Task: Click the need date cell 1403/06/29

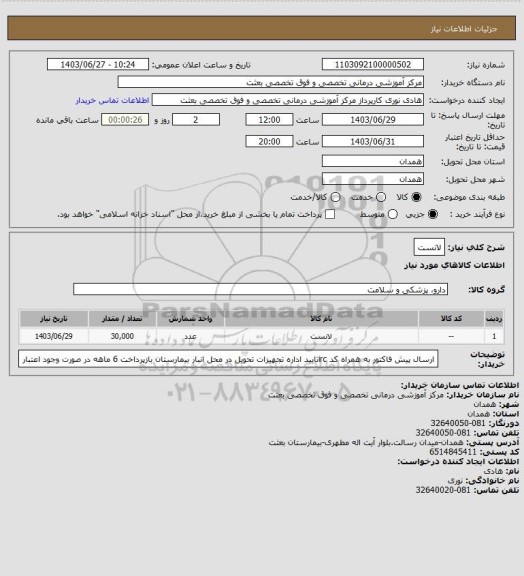Action: point(54,336)
